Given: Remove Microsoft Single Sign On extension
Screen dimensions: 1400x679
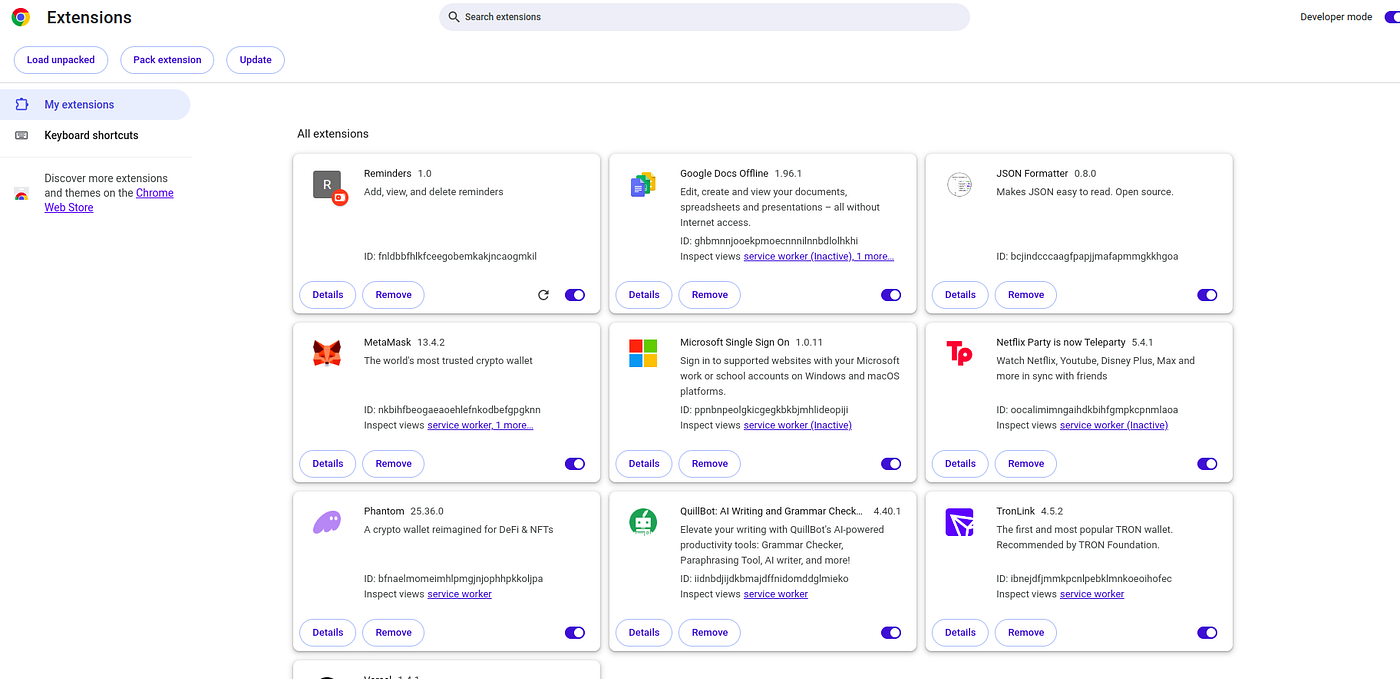Looking at the screenshot, I should point(709,464).
